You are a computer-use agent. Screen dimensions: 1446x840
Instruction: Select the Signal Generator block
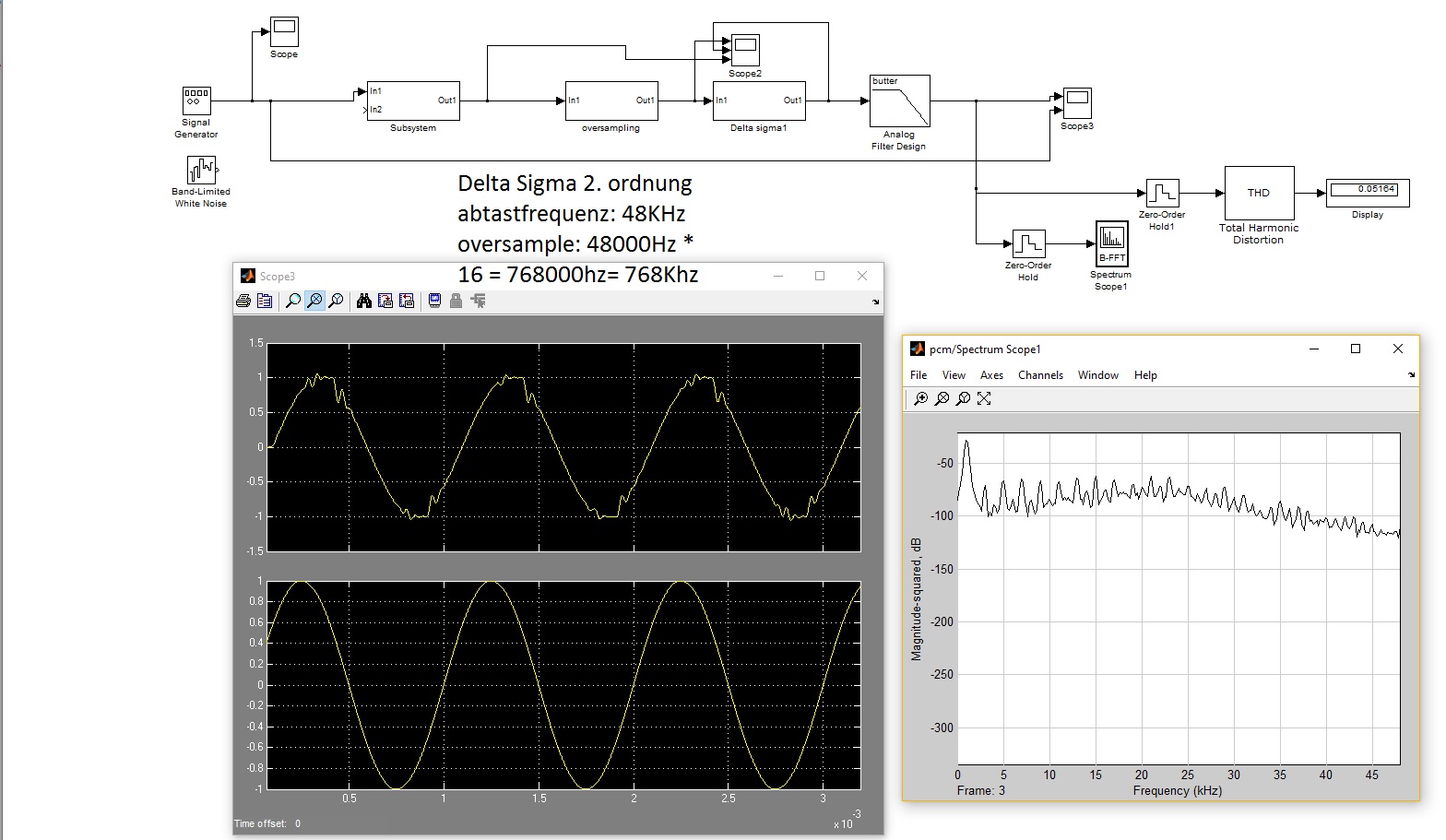coord(196,101)
